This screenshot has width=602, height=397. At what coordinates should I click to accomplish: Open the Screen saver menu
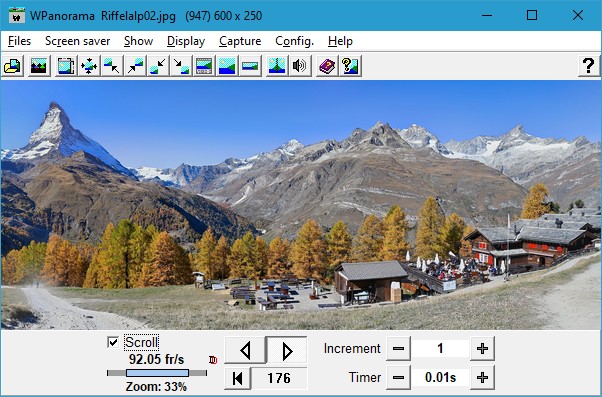(78, 41)
